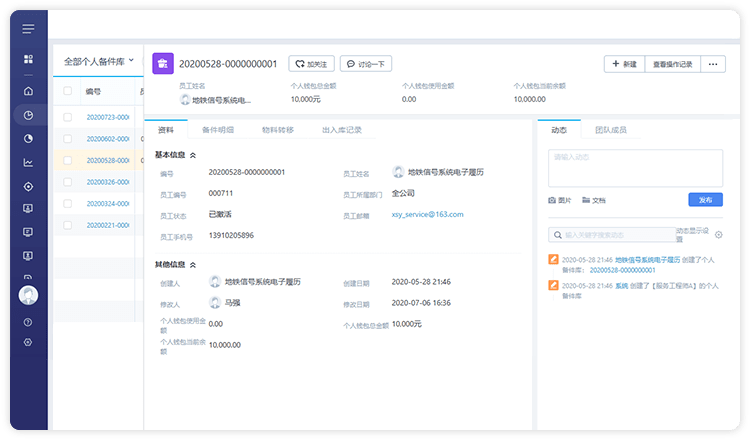The image size is (750, 440).
Task: Click the orange edit icon of the 地铁信号系统电子履历 activity
Action: [553, 260]
